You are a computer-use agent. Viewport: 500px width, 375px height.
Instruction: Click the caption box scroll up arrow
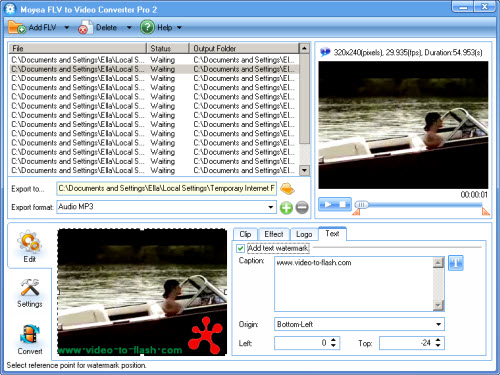tap(438, 263)
